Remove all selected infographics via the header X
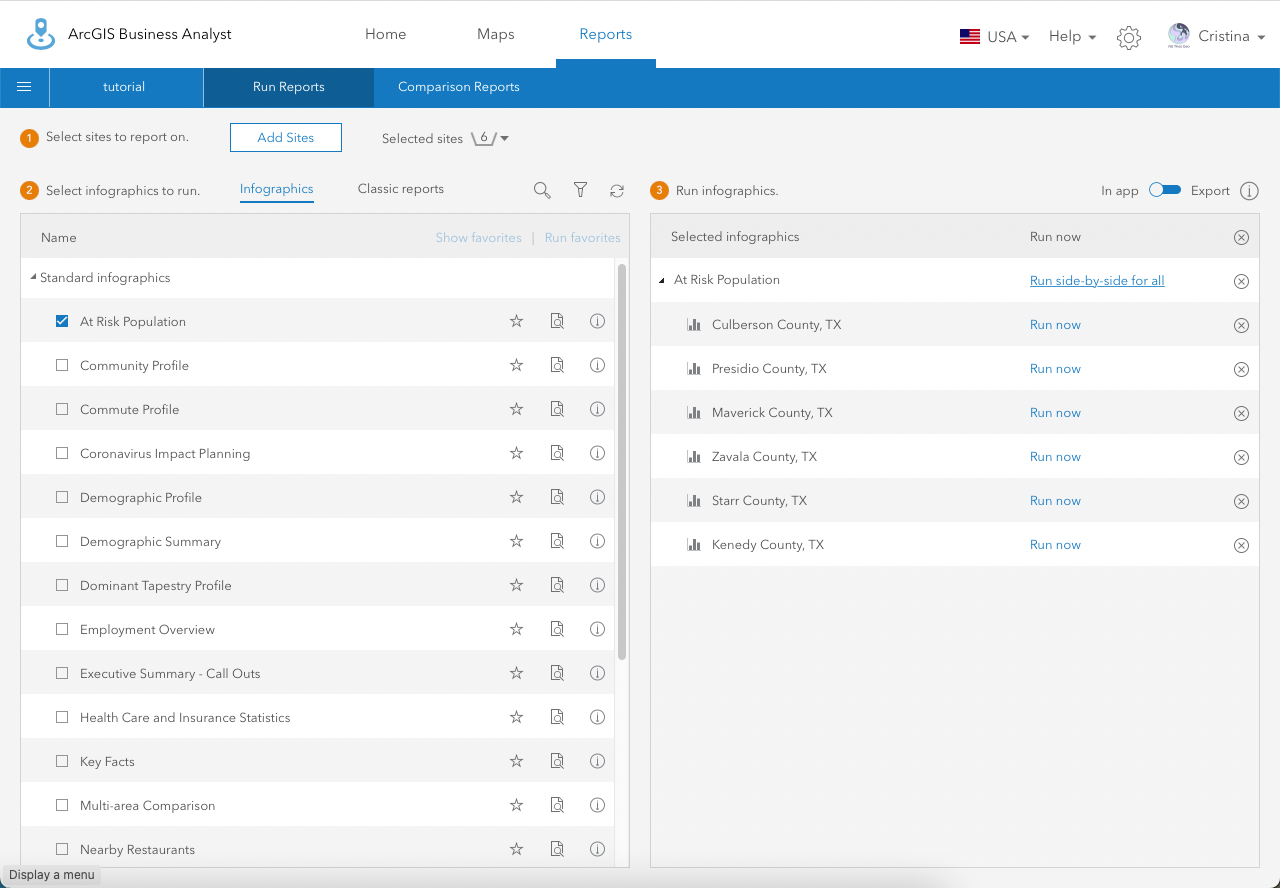Image resolution: width=1280 pixels, height=888 pixels. tap(1241, 237)
